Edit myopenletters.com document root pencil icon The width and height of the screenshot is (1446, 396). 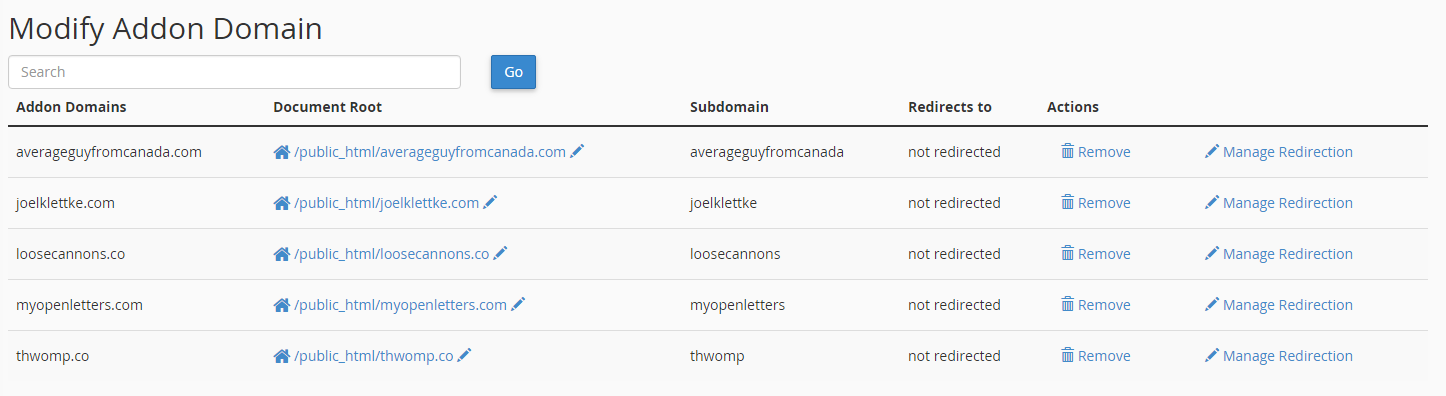click(518, 305)
